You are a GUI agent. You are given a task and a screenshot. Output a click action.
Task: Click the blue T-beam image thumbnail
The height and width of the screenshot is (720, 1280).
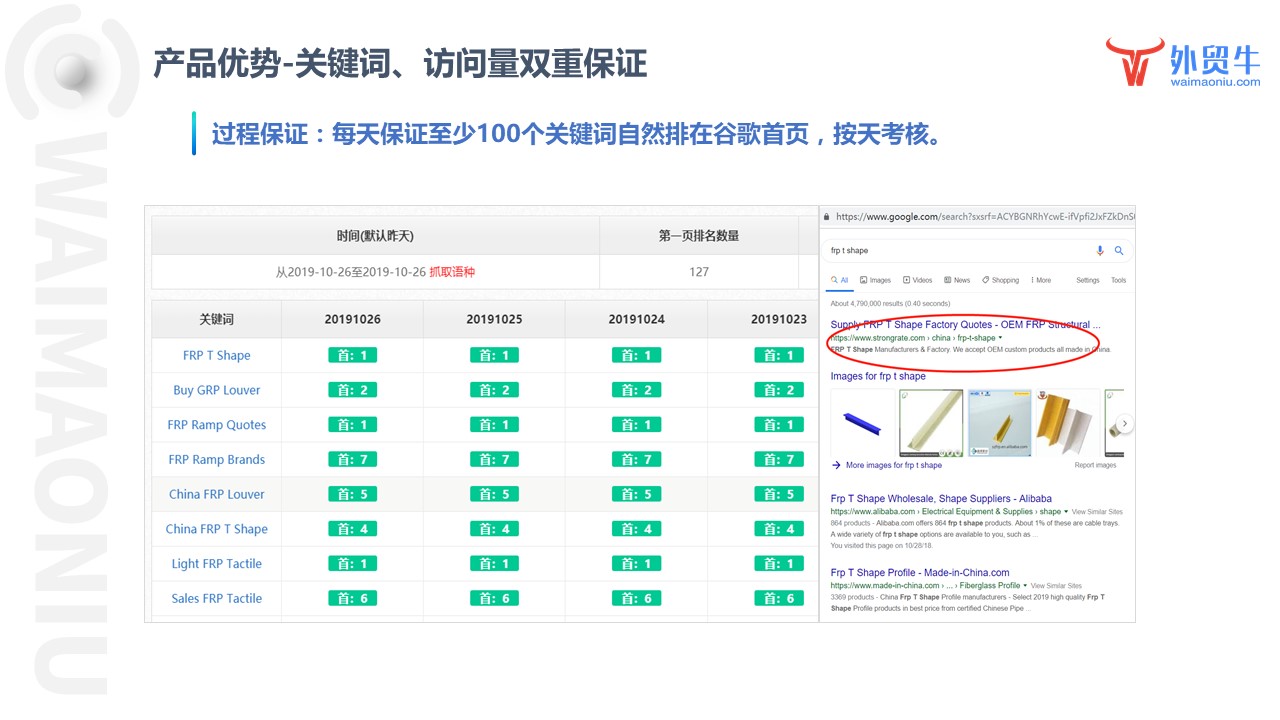click(861, 423)
